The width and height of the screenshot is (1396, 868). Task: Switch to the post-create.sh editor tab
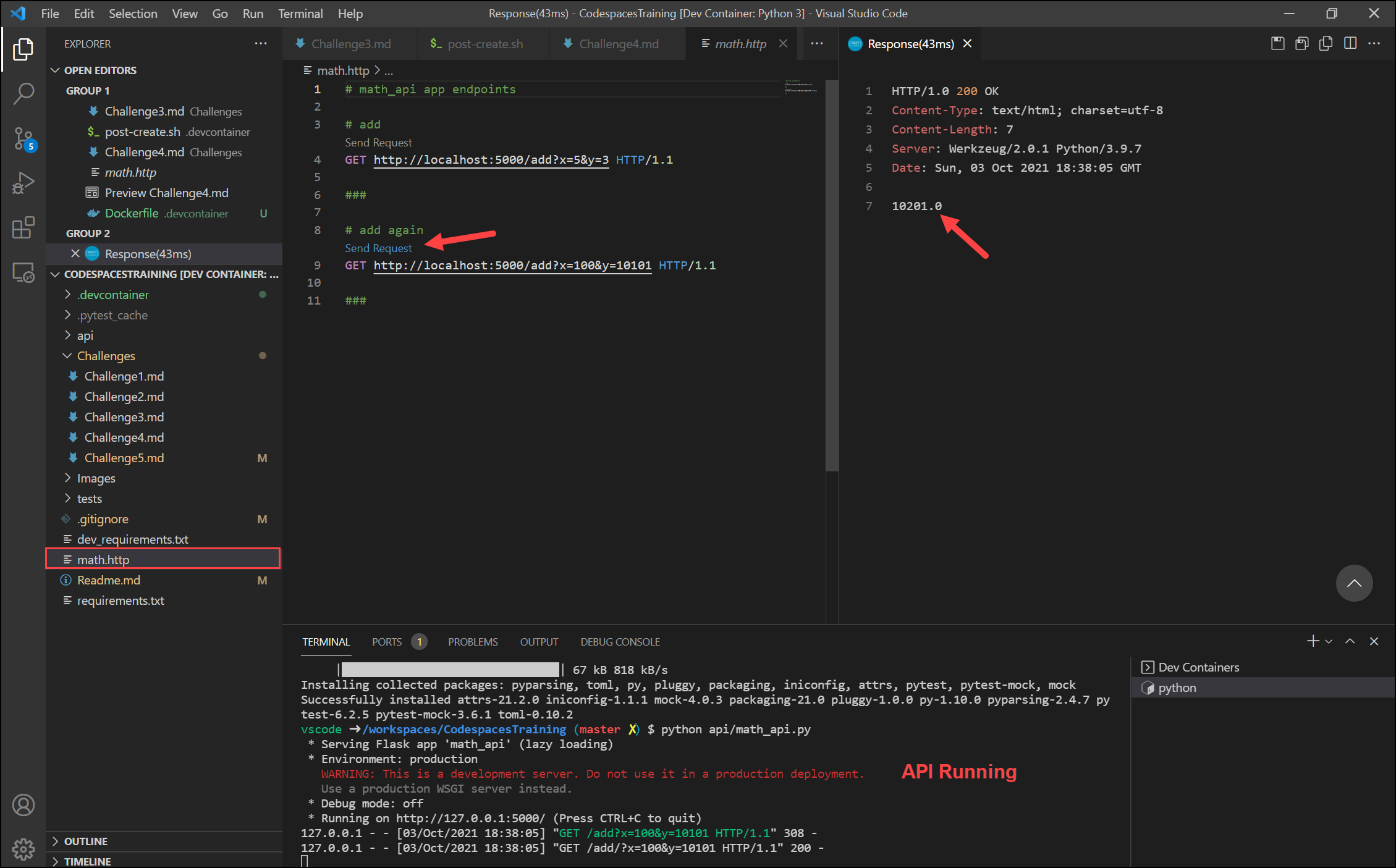(x=484, y=43)
